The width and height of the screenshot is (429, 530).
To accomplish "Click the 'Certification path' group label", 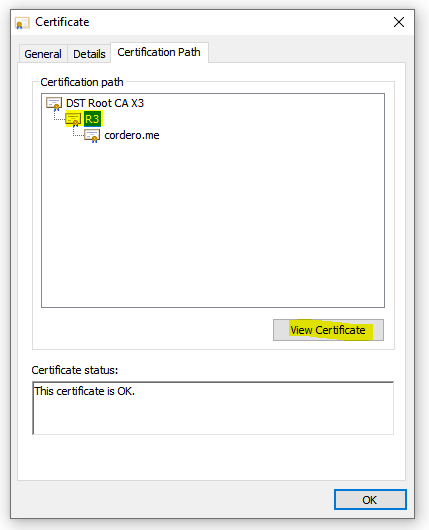I will pos(82,82).
